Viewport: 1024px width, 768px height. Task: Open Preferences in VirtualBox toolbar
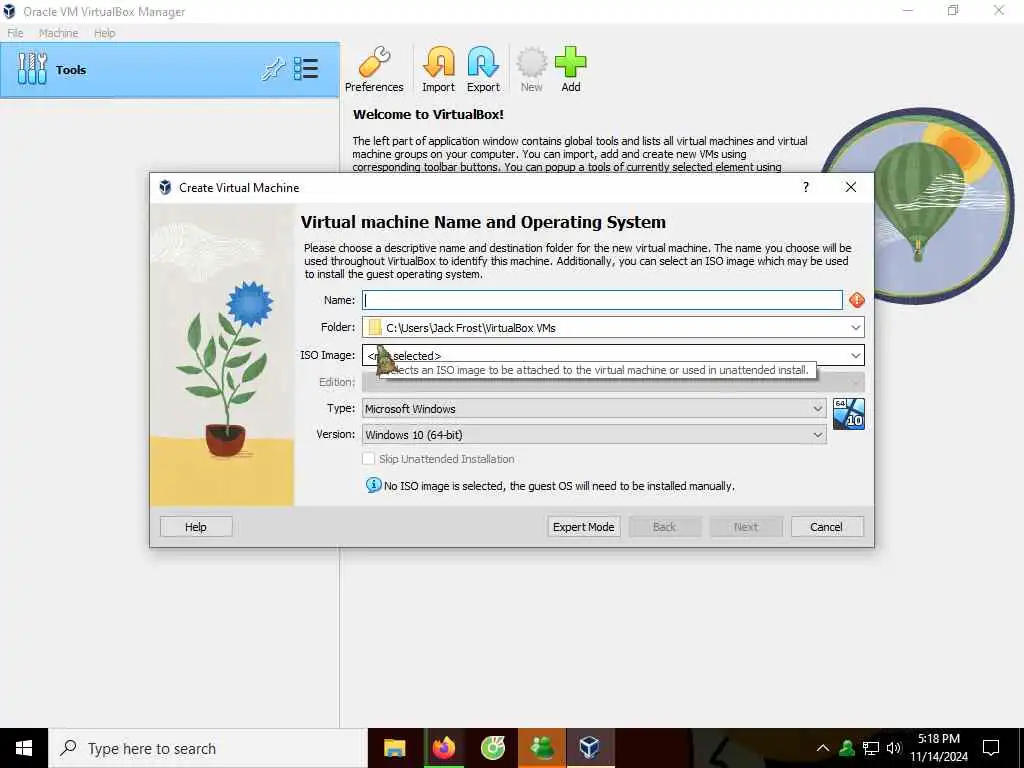click(x=374, y=69)
